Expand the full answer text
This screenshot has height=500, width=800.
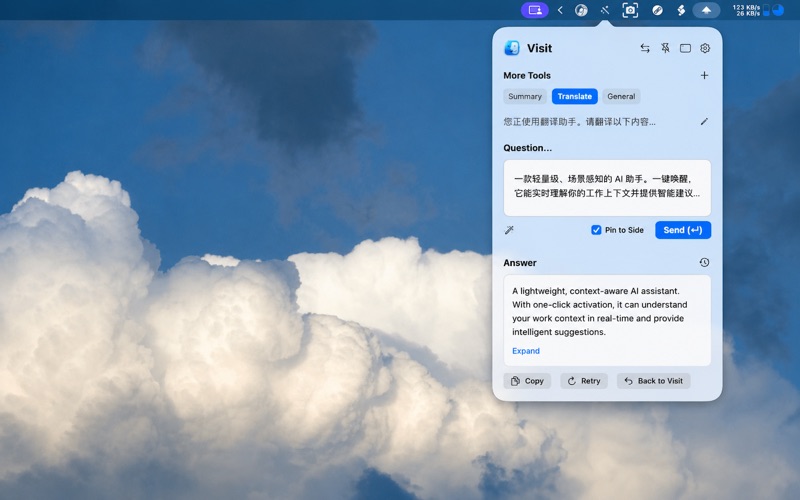526,351
